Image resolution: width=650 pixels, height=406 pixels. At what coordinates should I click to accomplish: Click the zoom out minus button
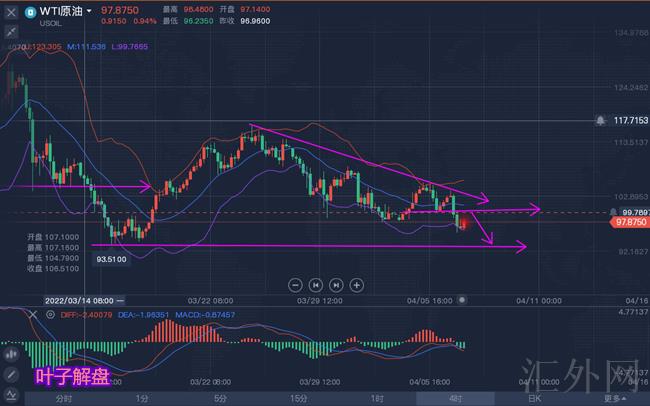pos(295,285)
